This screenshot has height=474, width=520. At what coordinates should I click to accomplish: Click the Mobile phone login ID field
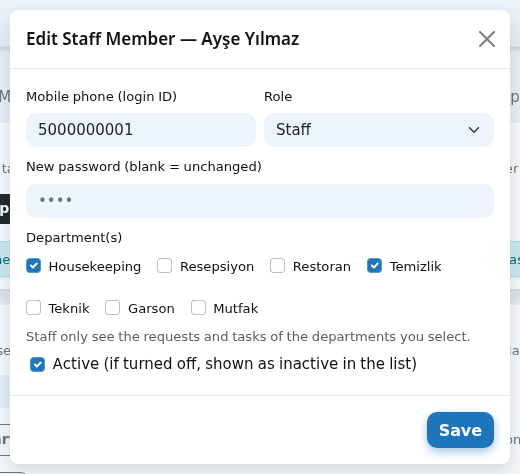click(x=141, y=130)
